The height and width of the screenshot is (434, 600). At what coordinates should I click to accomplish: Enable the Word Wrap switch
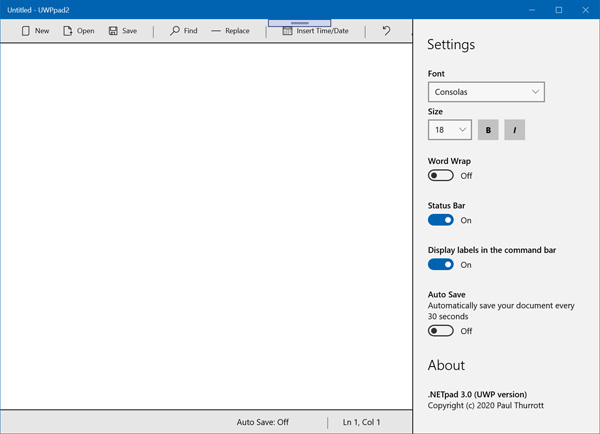(x=440, y=176)
